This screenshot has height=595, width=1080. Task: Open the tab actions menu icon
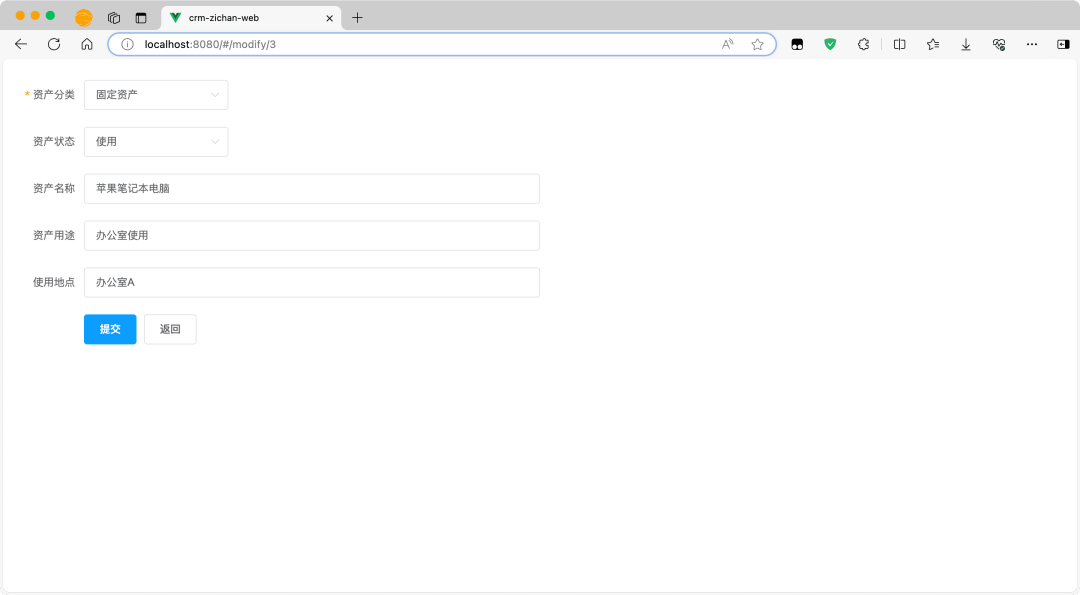[x=141, y=18]
